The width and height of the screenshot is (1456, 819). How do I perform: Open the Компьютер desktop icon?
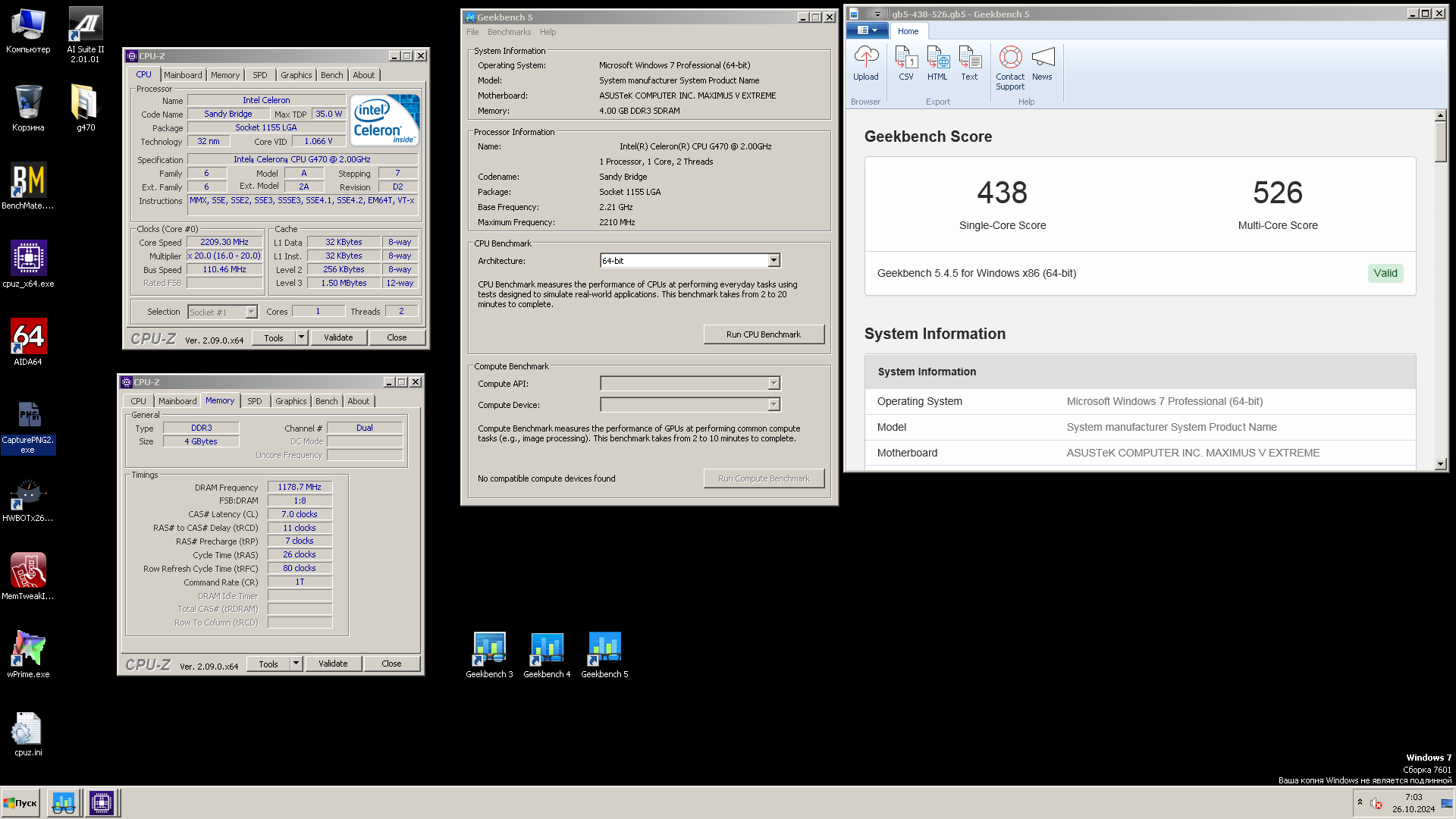pos(28,30)
